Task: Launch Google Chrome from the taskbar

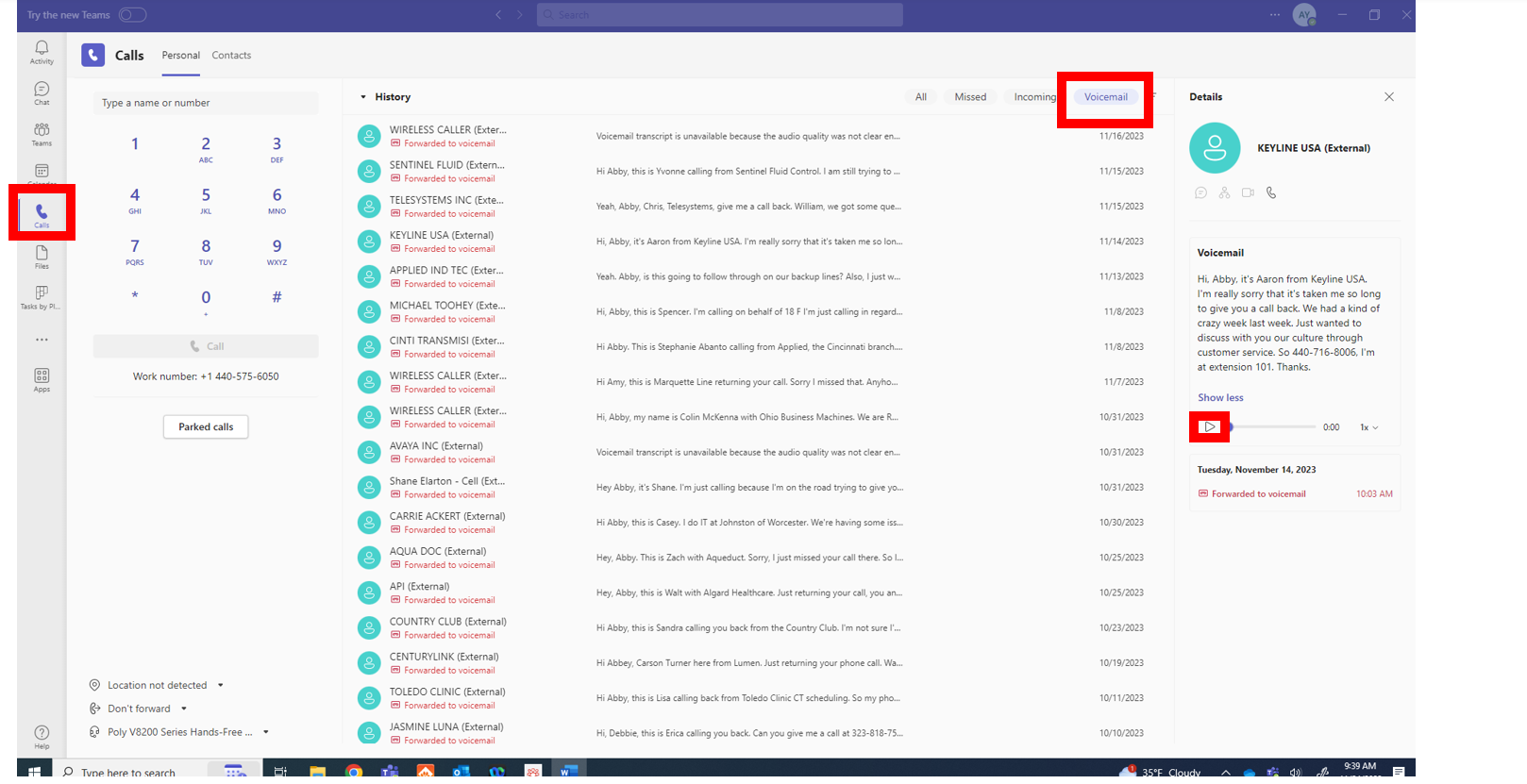Action: coord(354,772)
